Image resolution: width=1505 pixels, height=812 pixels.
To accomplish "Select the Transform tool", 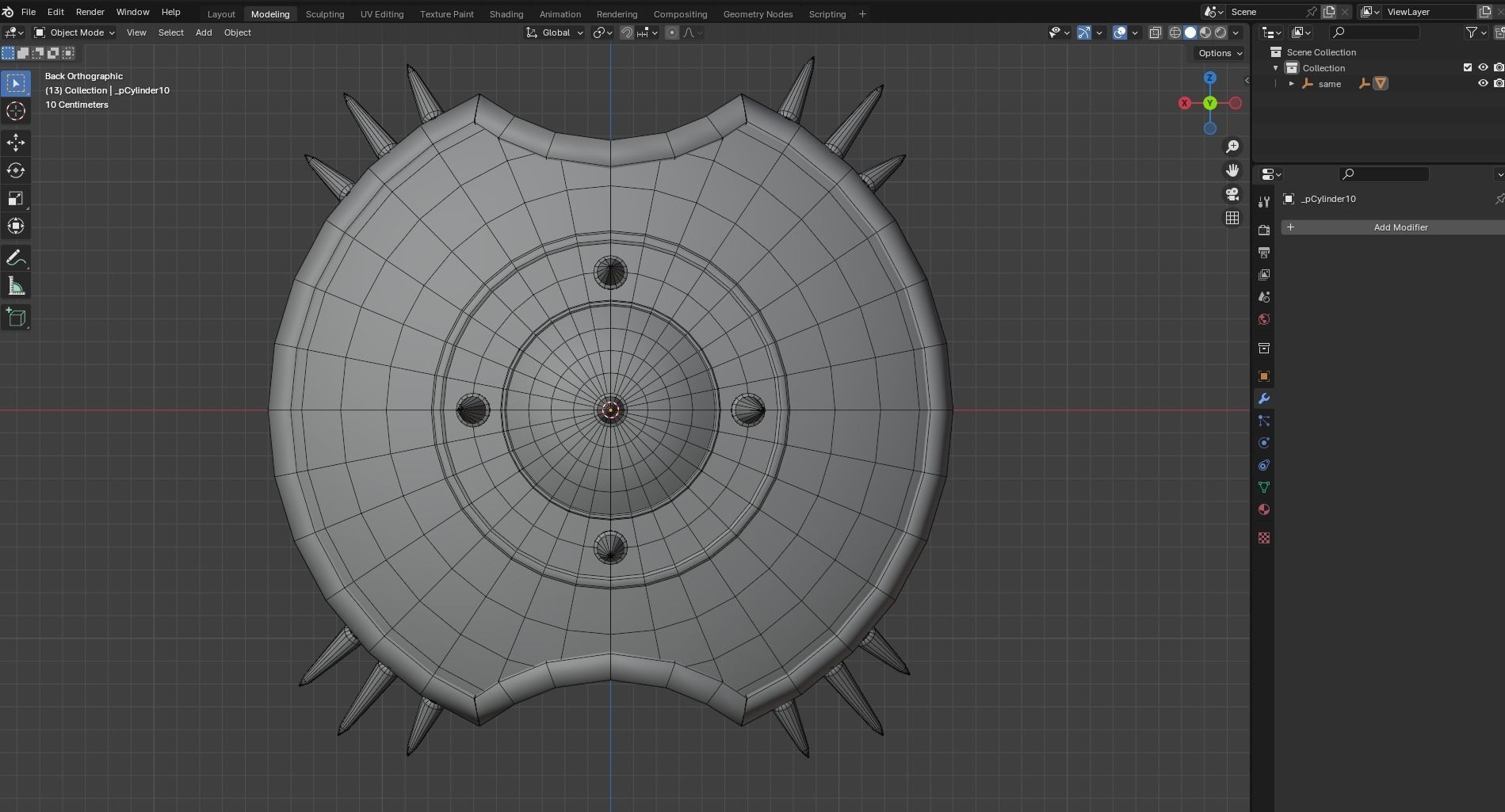I will tap(16, 226).
